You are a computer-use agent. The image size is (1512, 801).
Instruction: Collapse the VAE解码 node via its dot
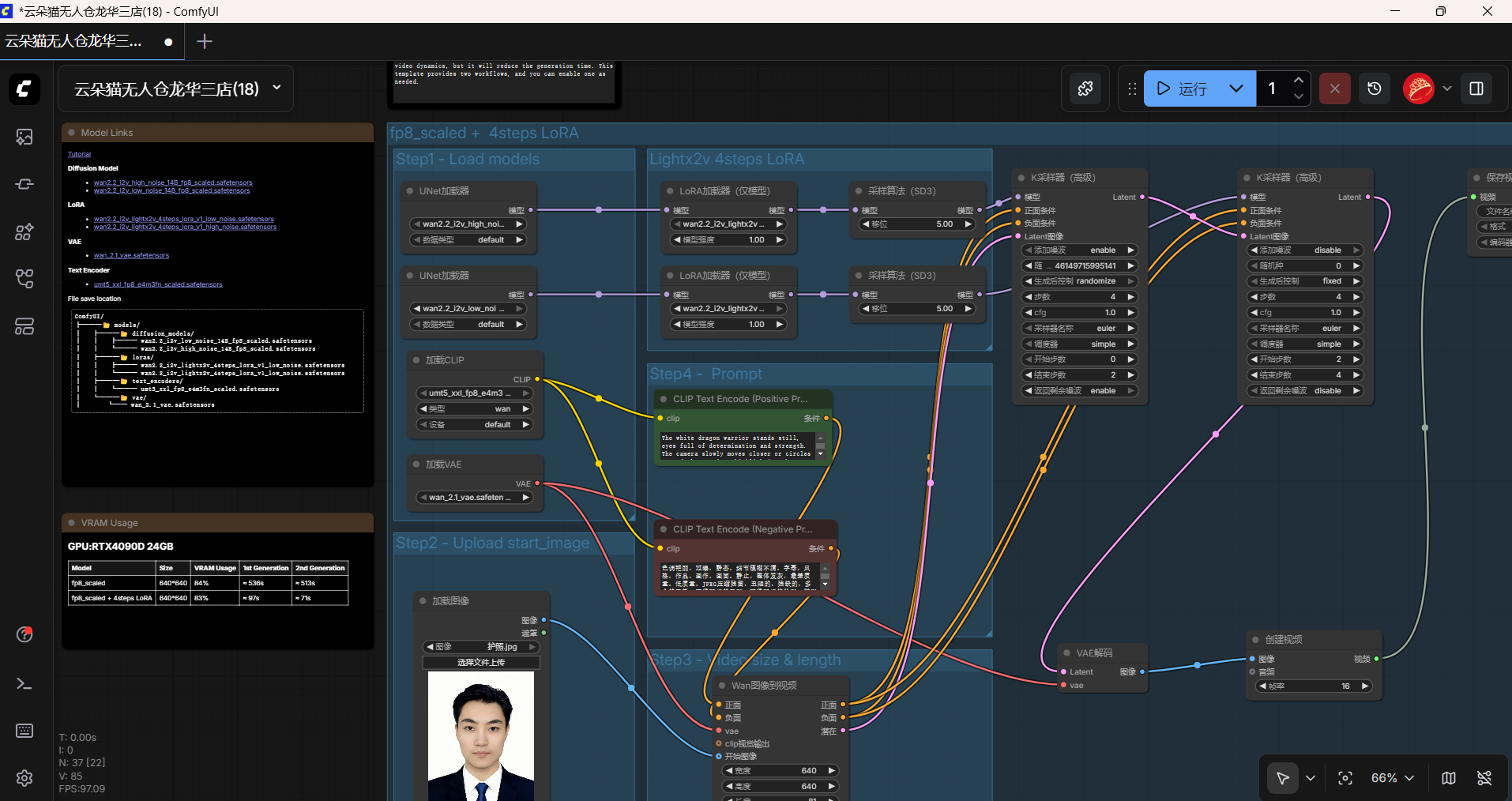1066,653
